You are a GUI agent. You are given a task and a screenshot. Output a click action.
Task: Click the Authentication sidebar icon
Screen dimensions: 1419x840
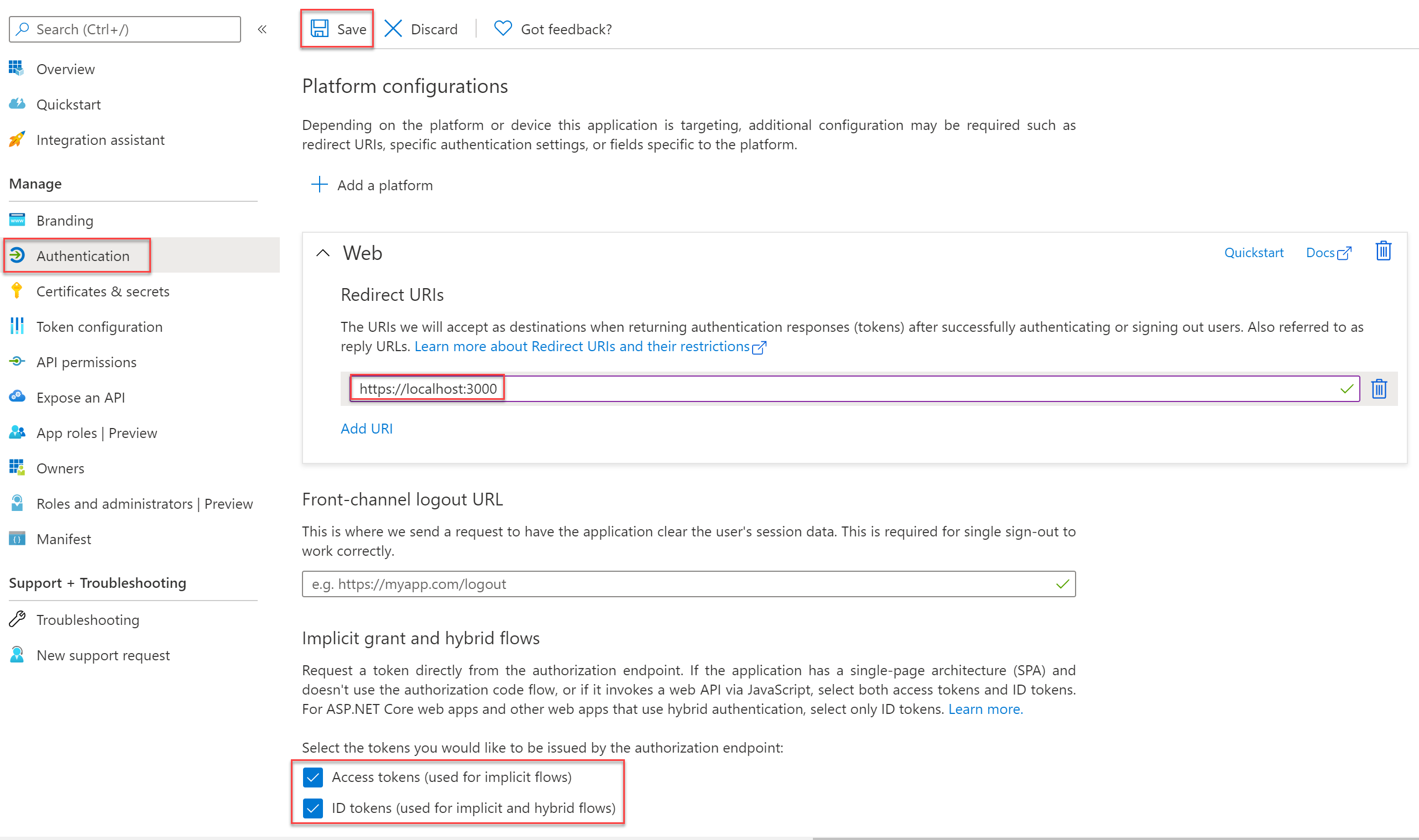[17, 255]
